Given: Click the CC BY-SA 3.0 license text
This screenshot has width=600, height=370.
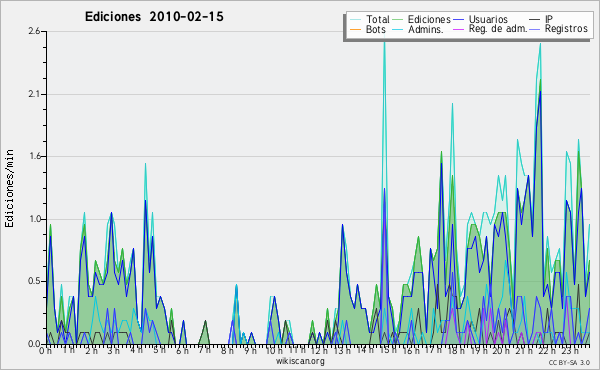Looking at the screenshot, I should click(569, 362).
